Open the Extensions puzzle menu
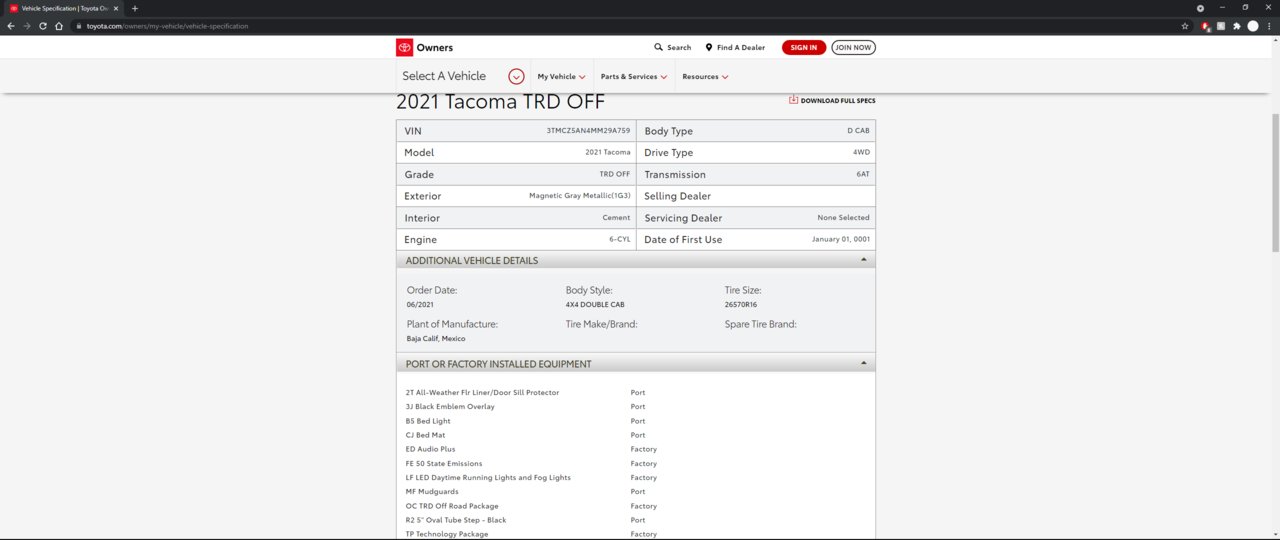Image resolution: width=1280 pixels, height=540 pixels. 1237,26
